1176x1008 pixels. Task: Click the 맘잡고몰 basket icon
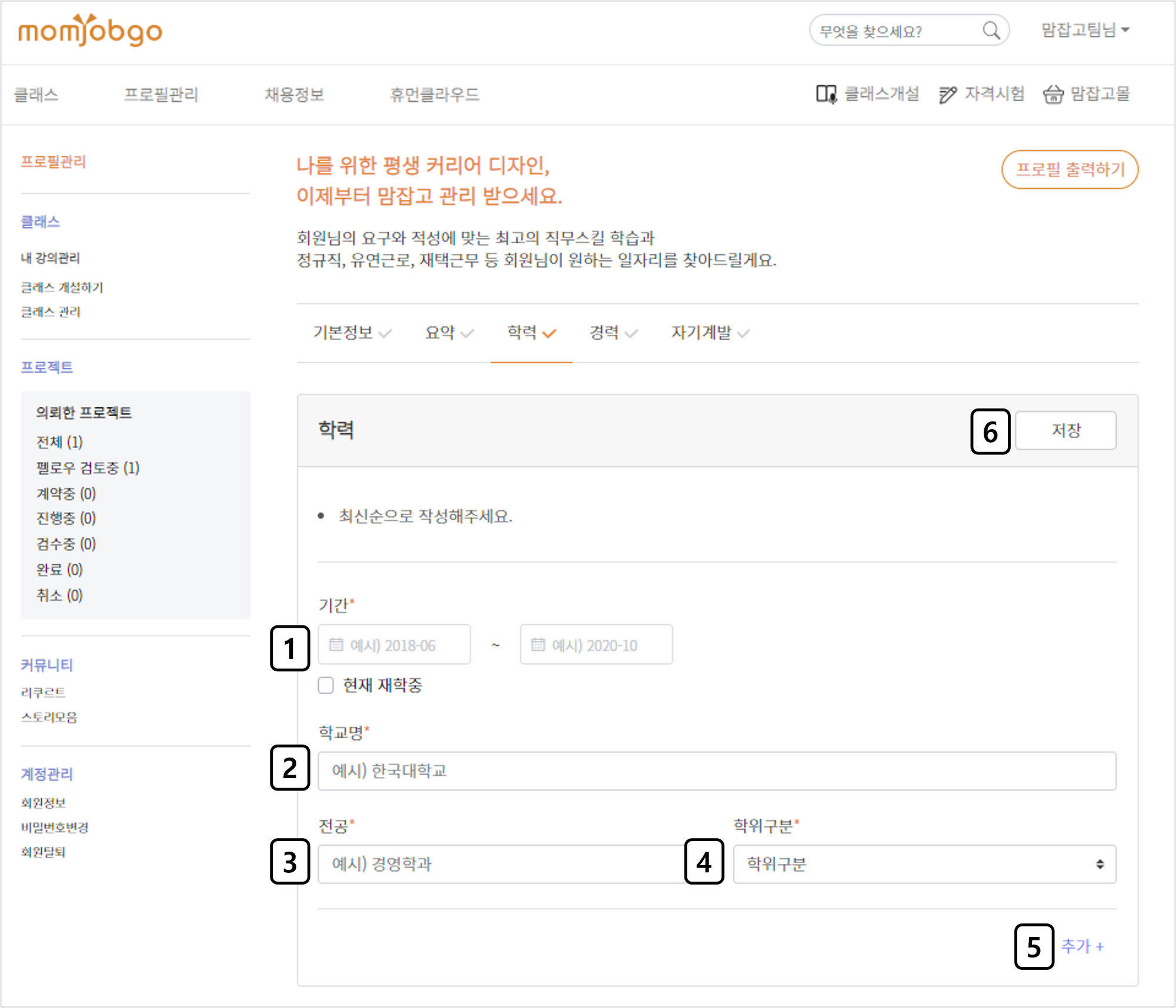click(x=1053, y=94)
